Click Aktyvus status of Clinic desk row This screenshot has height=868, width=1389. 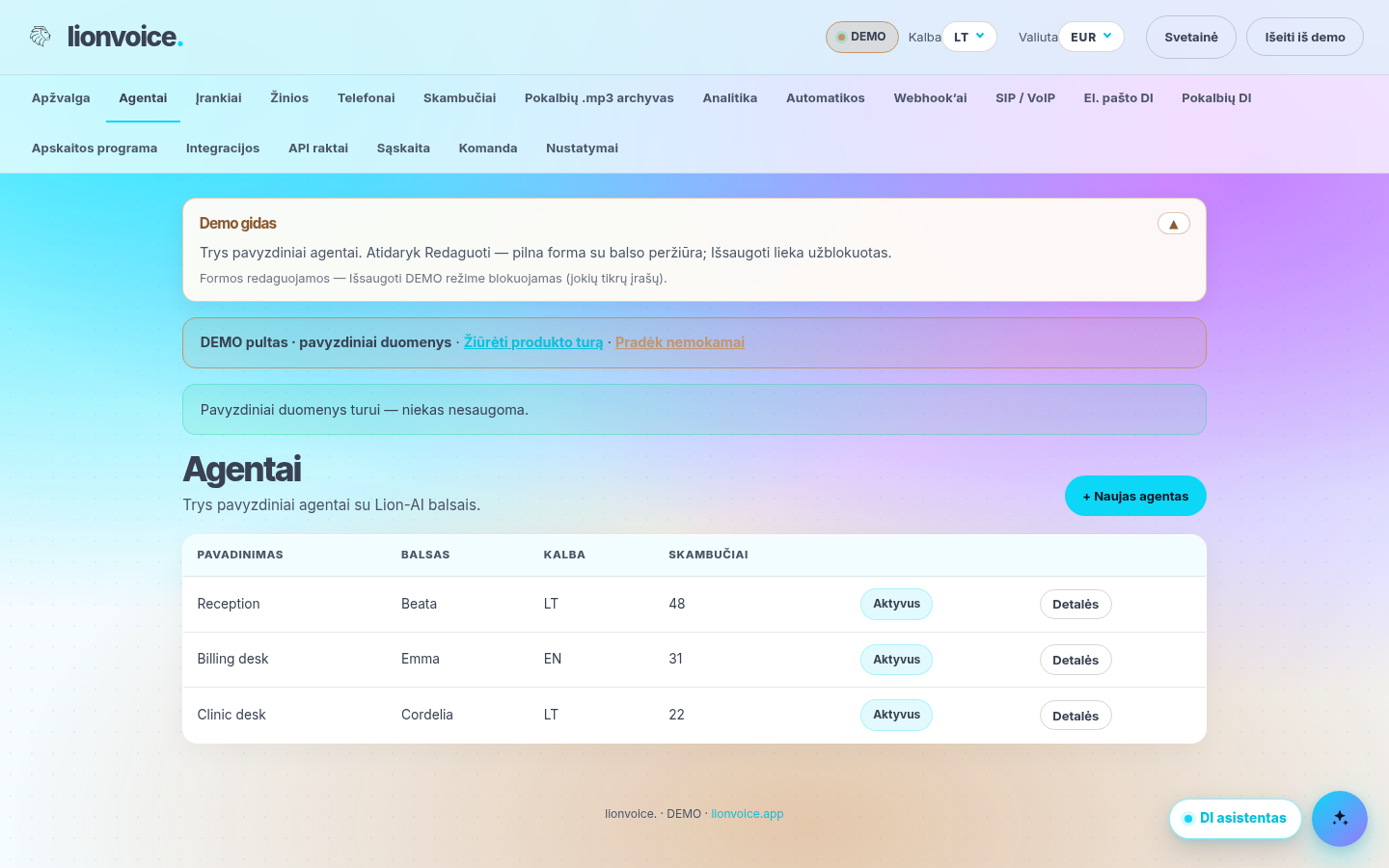tap(896, 715)
